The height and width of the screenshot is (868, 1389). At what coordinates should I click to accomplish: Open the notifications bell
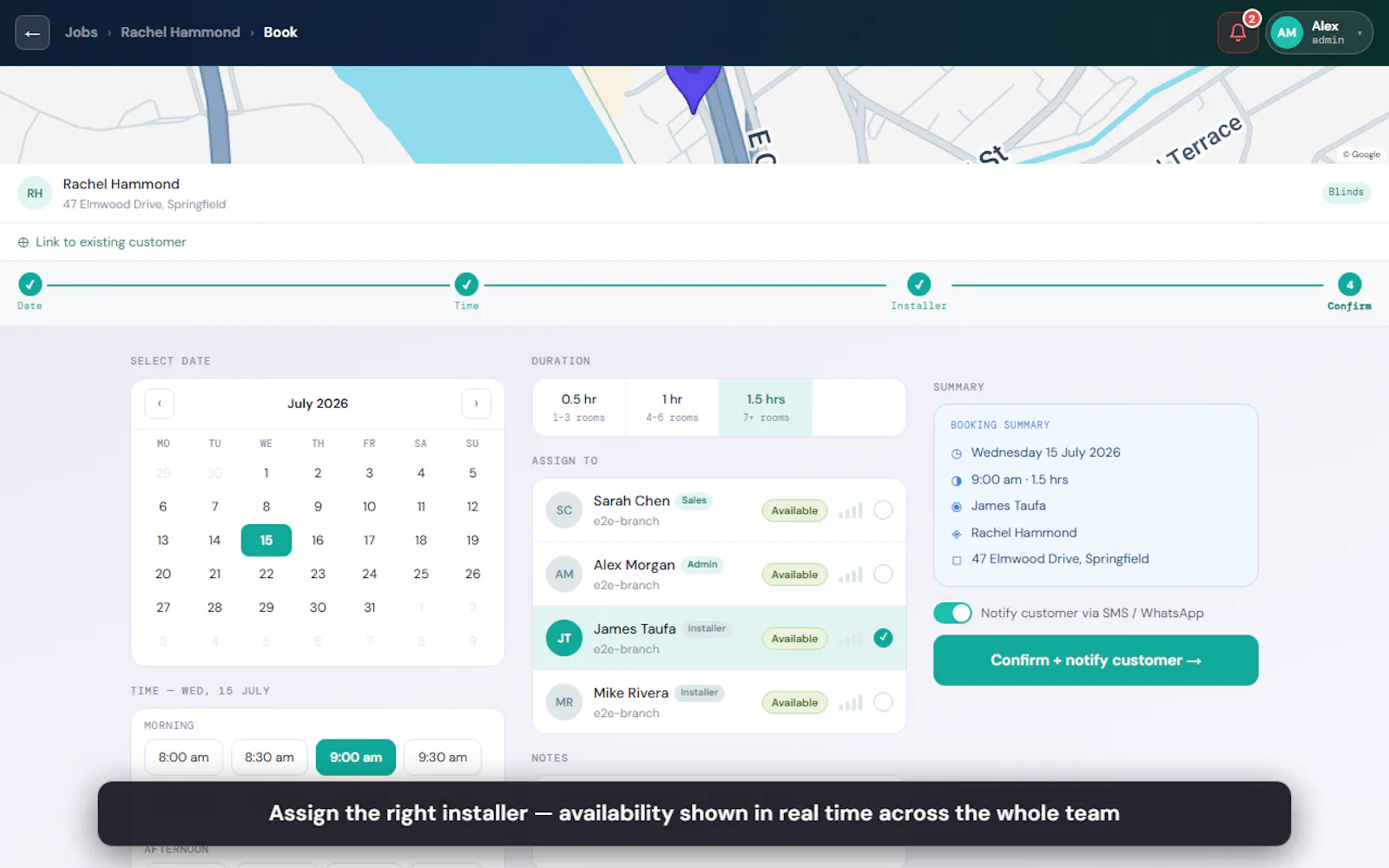pos(1238,33)
